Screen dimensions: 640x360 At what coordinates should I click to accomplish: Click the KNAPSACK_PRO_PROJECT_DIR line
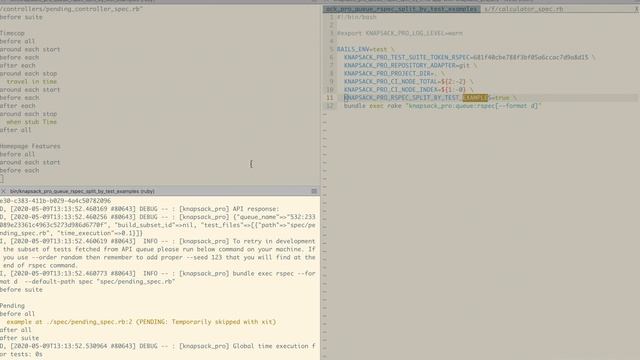point(394,73)
